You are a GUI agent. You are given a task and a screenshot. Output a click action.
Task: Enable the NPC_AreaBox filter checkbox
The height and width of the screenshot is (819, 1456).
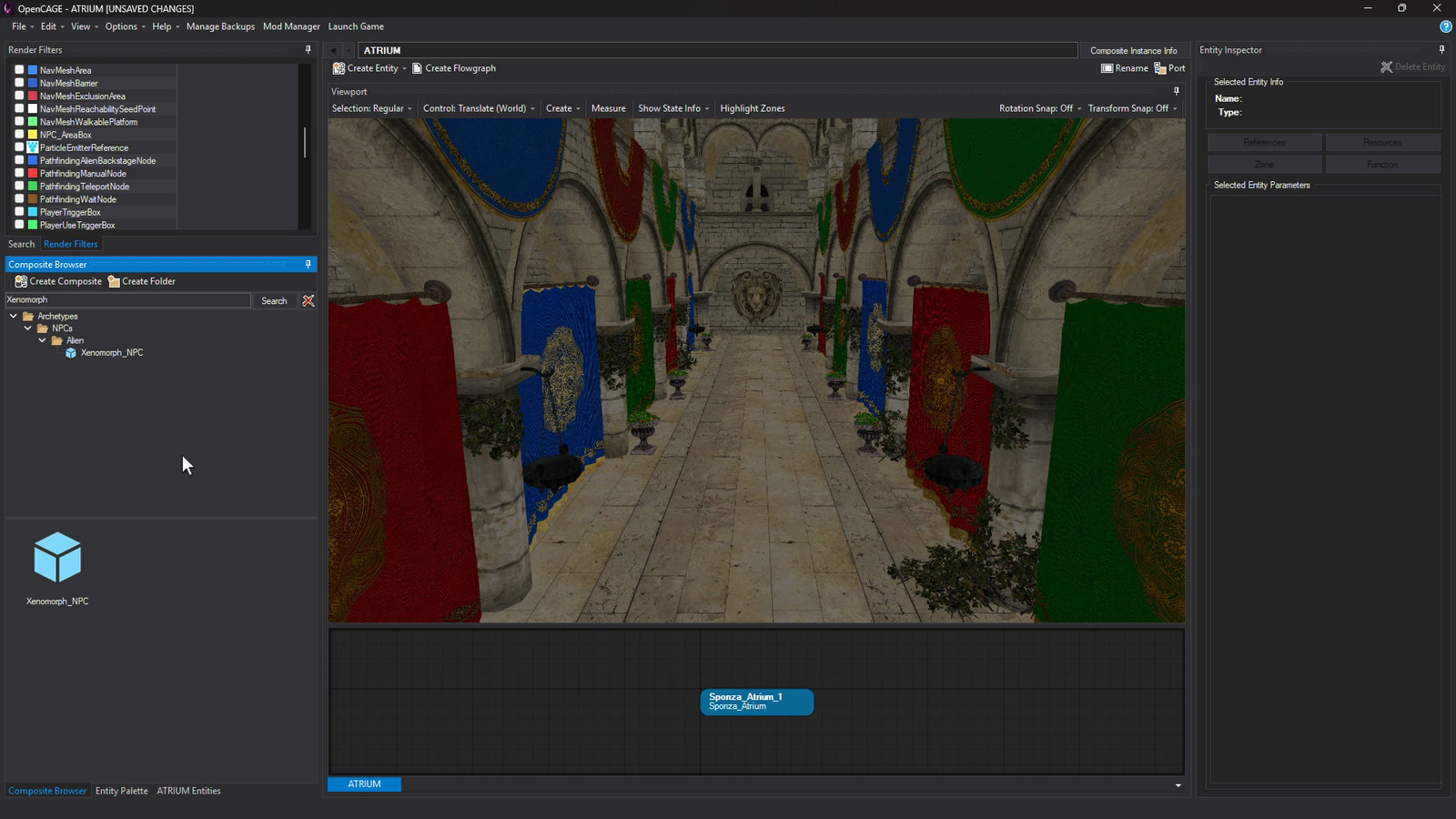click(x=19, y=134)
